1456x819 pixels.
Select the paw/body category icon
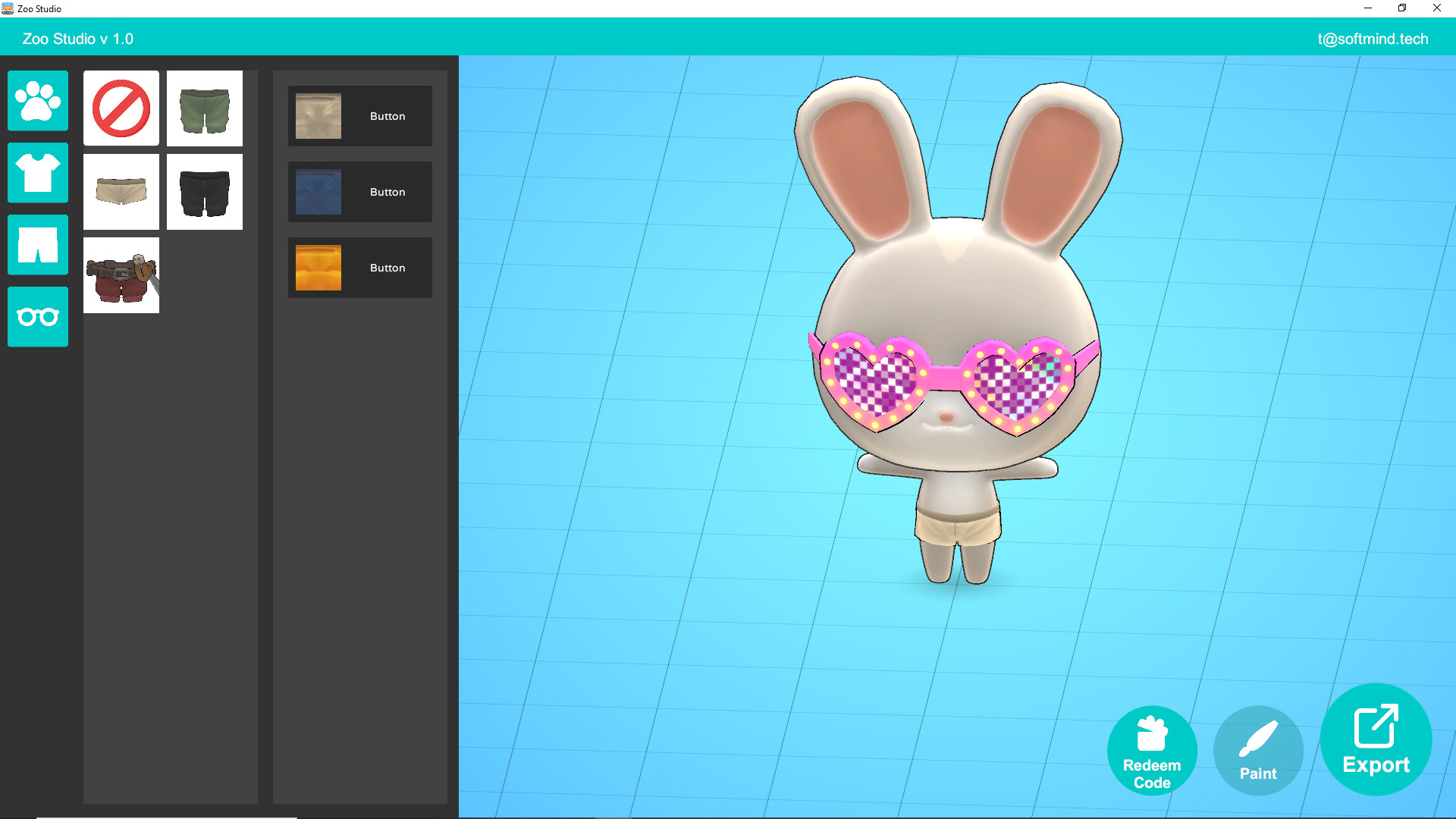(37, 101)
